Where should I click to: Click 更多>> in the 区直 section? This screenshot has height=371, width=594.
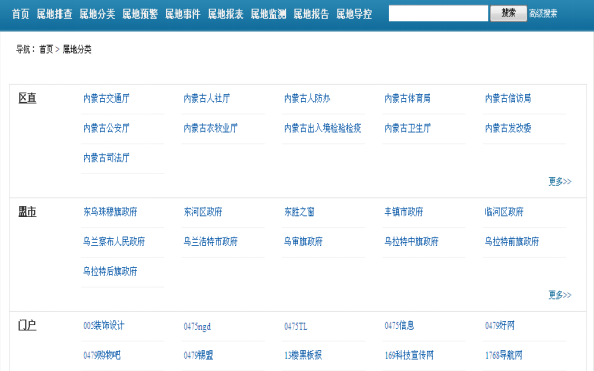[560, 181]
